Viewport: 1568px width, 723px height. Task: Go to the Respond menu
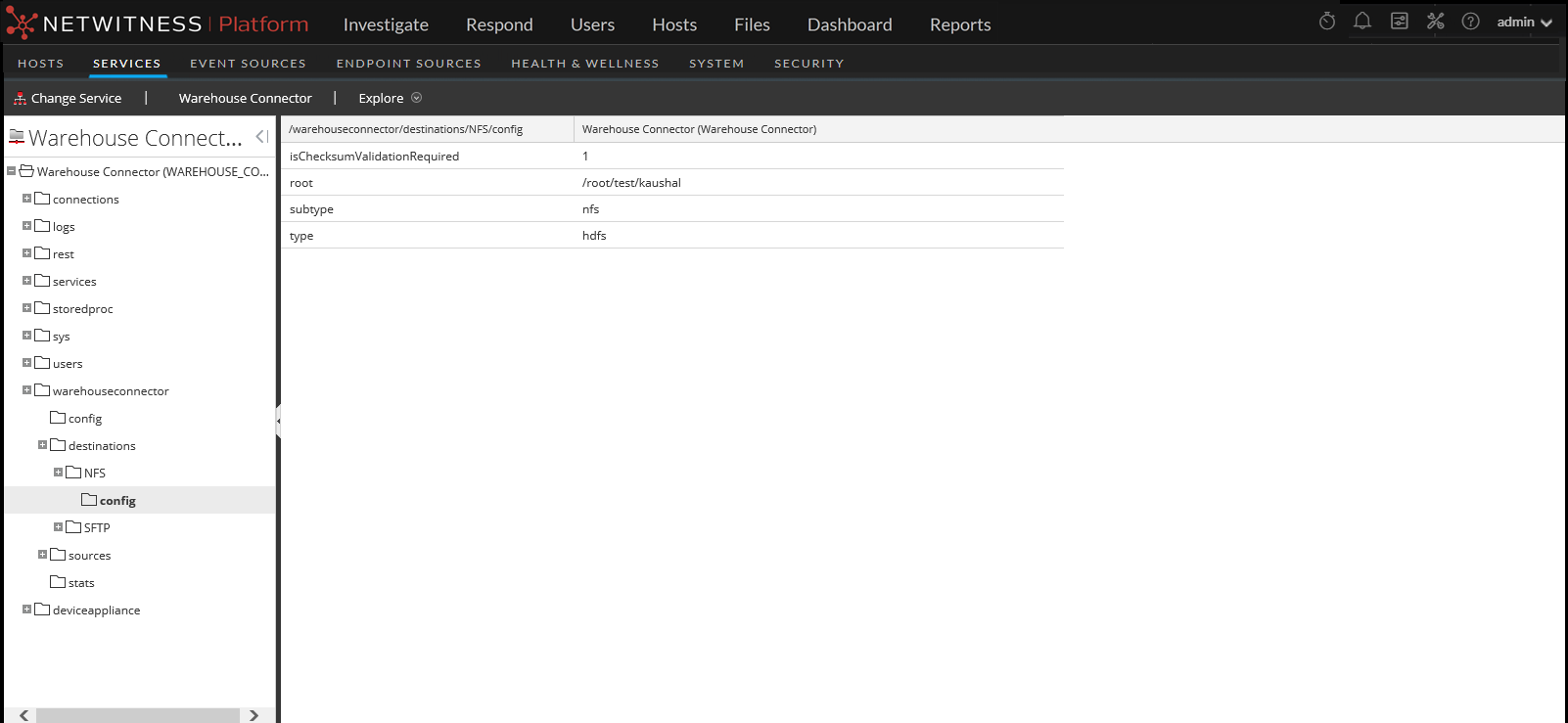(499, 24)
